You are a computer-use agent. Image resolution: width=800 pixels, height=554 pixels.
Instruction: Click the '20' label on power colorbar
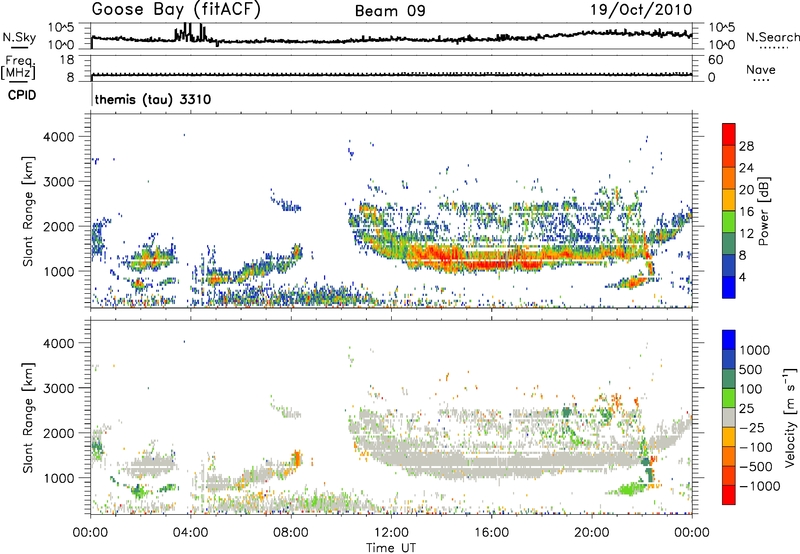746,190
